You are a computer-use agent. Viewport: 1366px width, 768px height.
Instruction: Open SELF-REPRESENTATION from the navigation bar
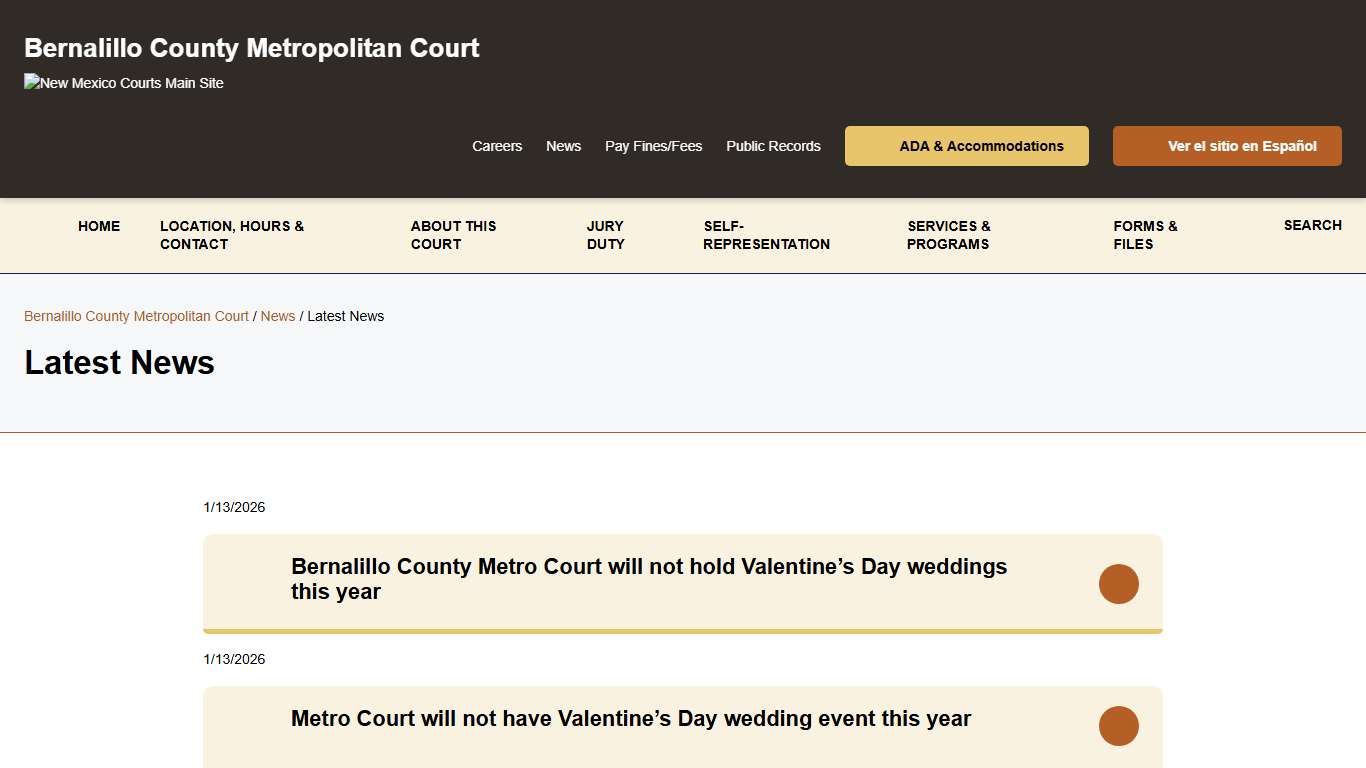pos(766,235)
